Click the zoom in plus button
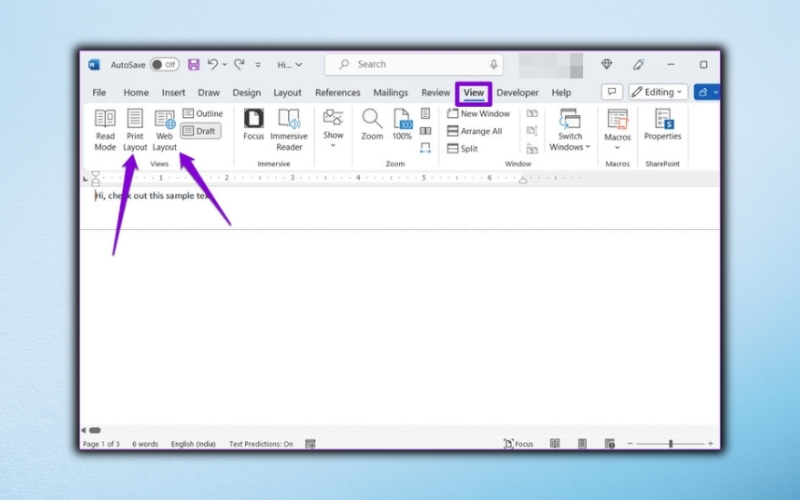 coord(710,444)
